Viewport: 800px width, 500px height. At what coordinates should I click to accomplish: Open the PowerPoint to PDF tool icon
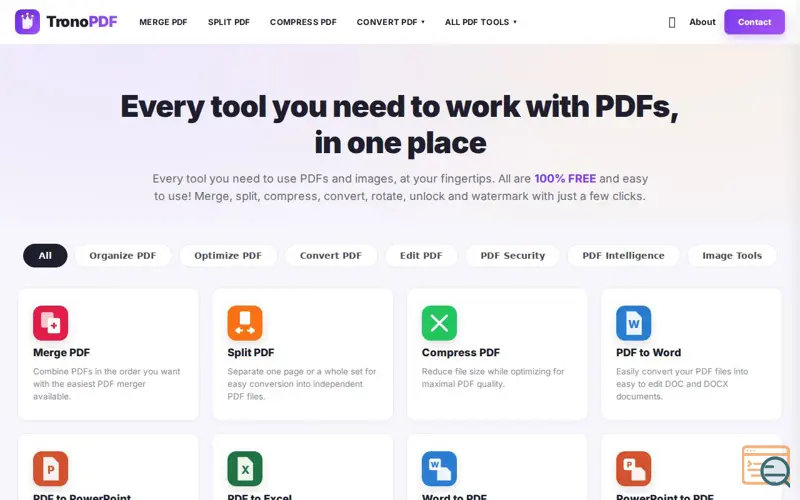634,468
